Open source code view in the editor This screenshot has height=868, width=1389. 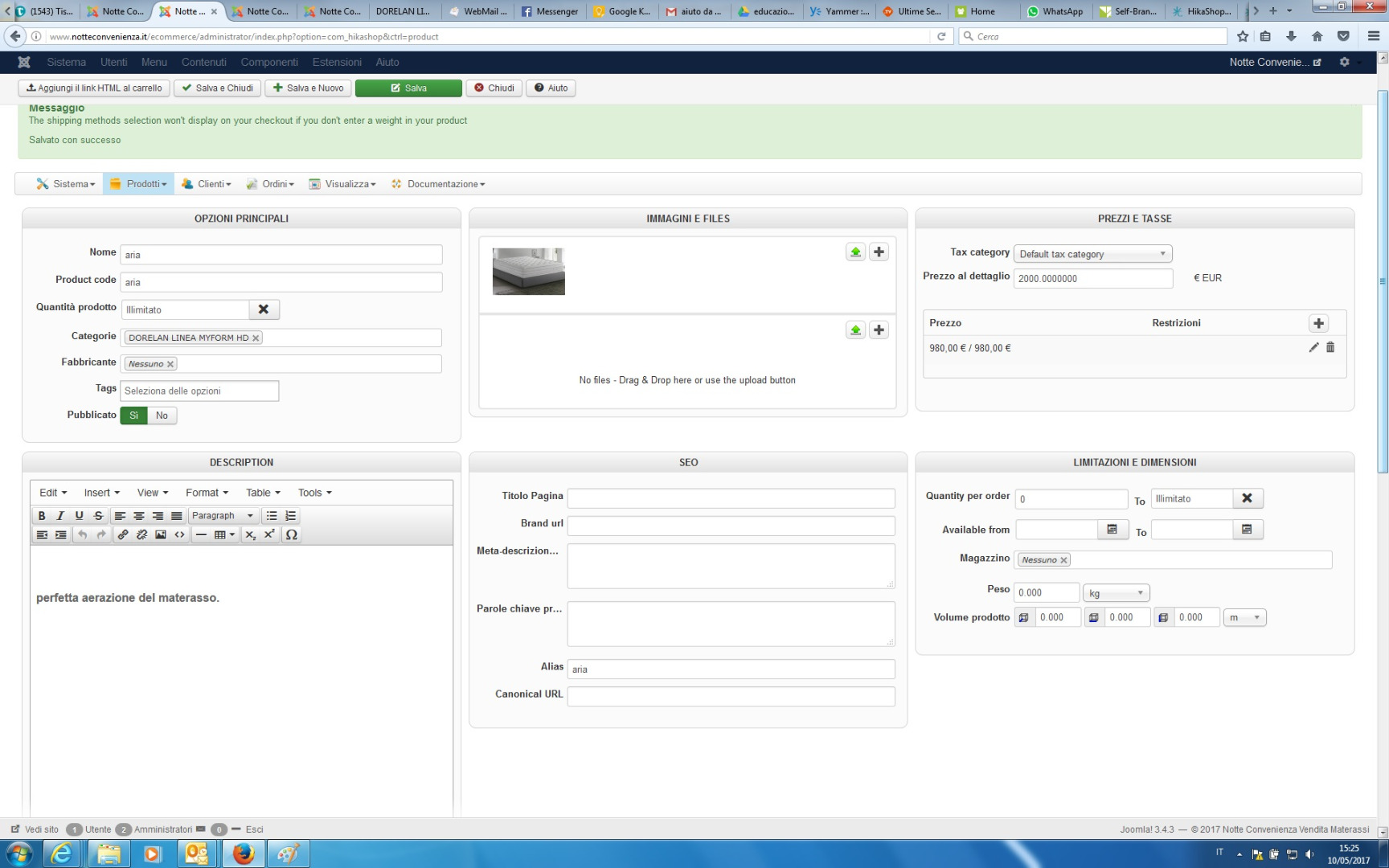point(179,534)
